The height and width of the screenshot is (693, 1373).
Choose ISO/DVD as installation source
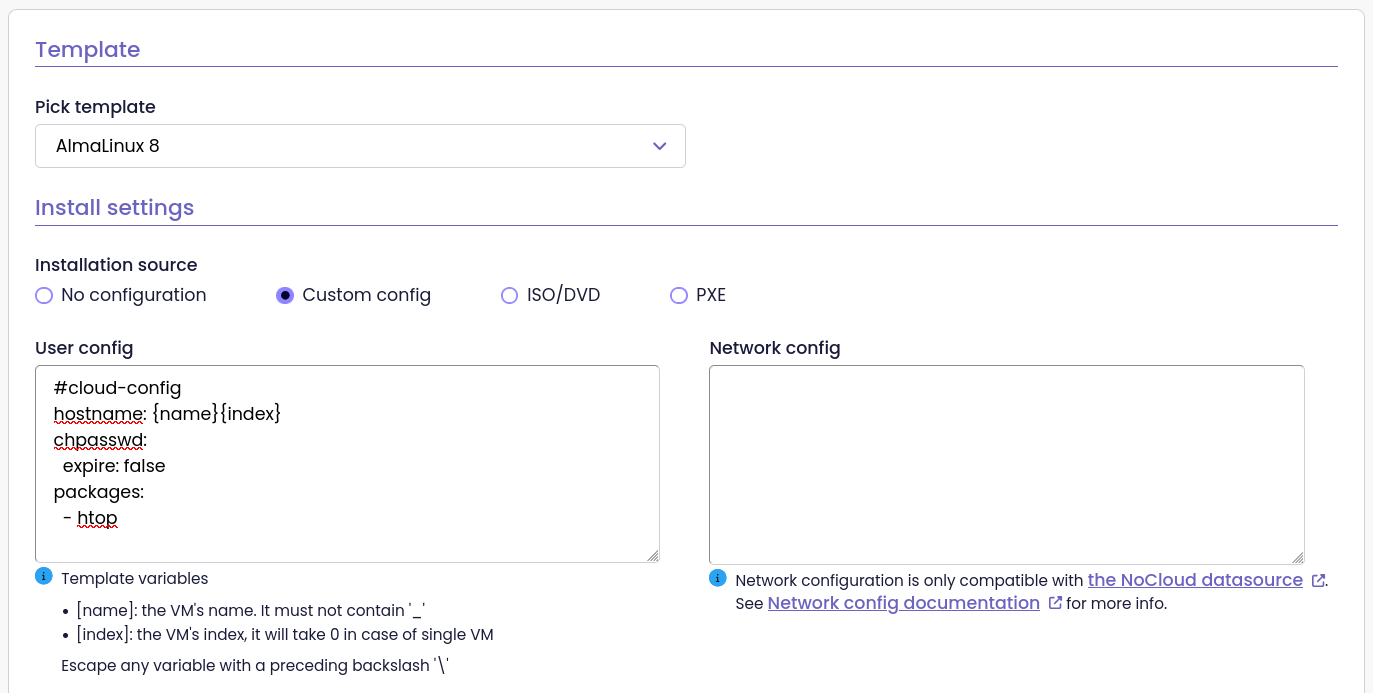coord(510,295)
